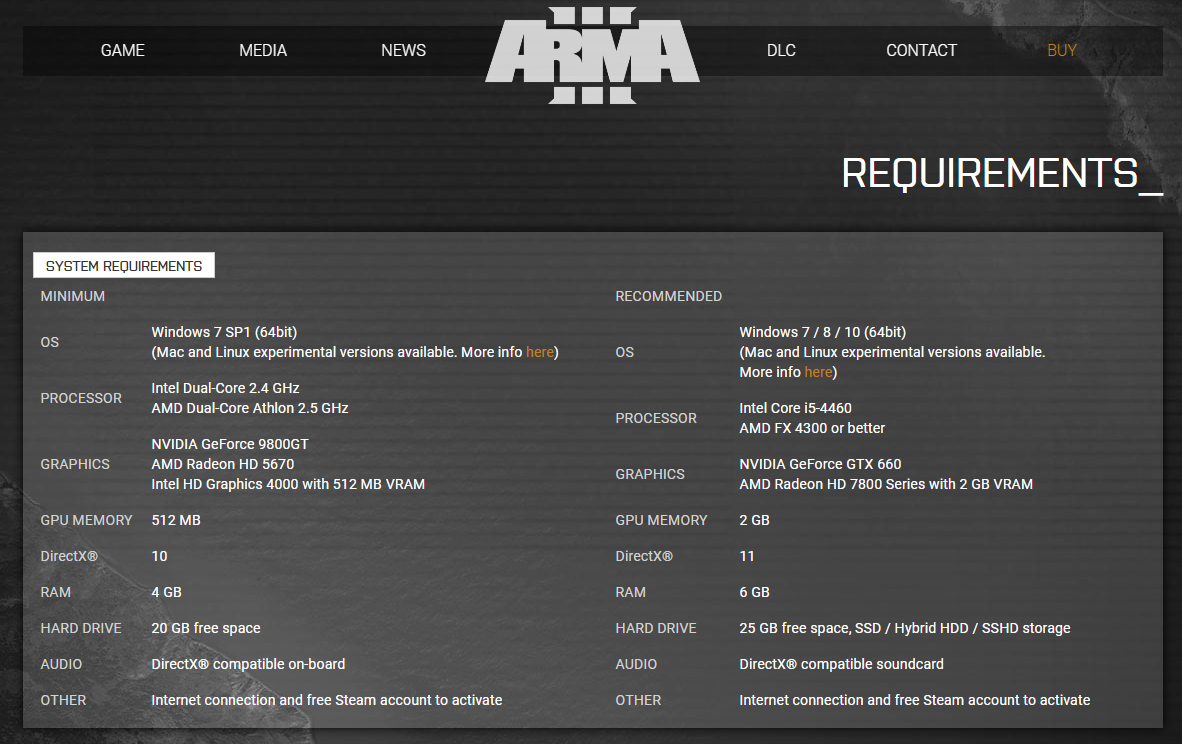Click 'AMD FX 4300 or better' text
Viewport: 1182px width, 744px height.
click(812, 428)
